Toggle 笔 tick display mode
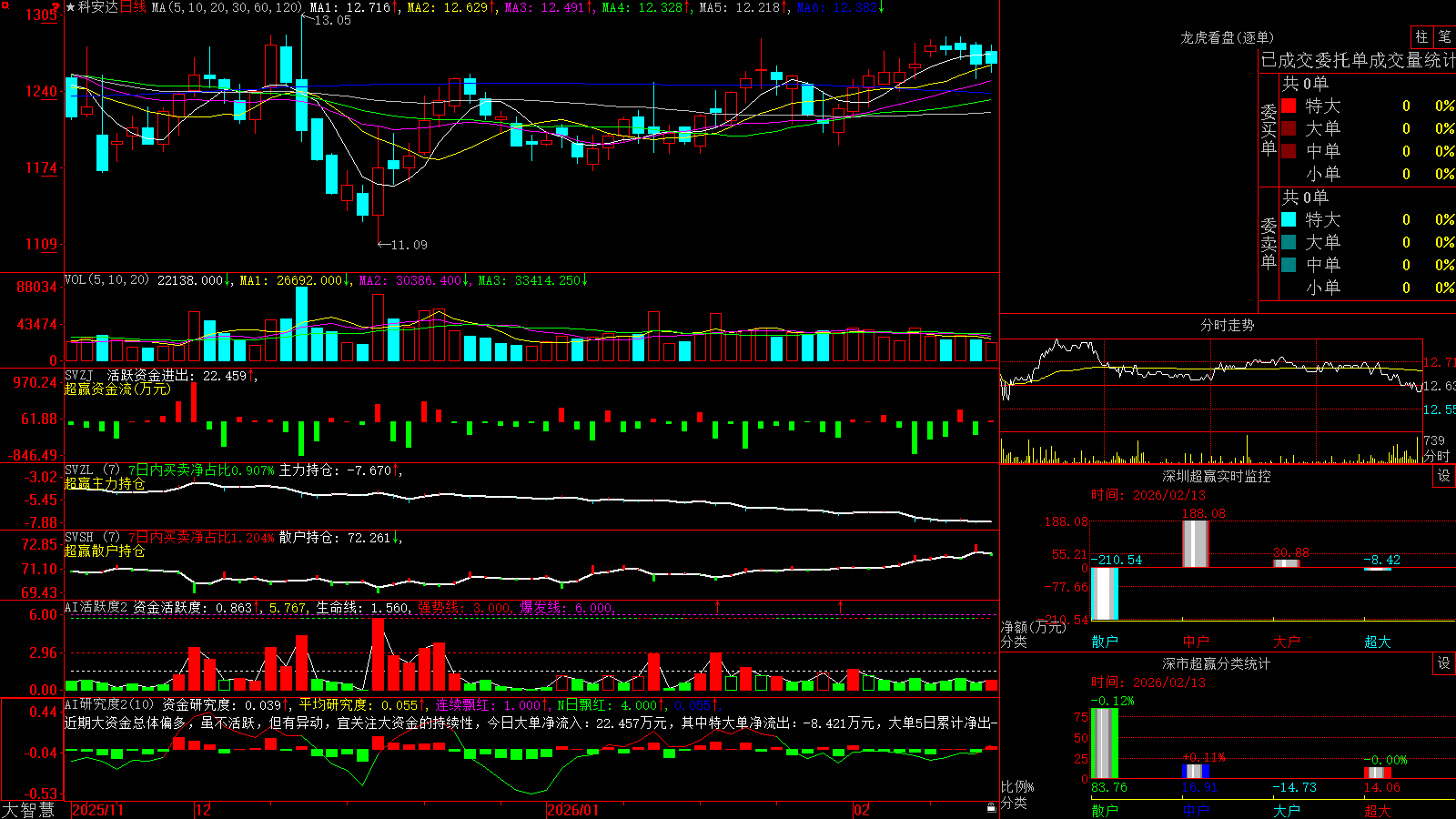1456x819 pixels. click(x=1444, y=36)
